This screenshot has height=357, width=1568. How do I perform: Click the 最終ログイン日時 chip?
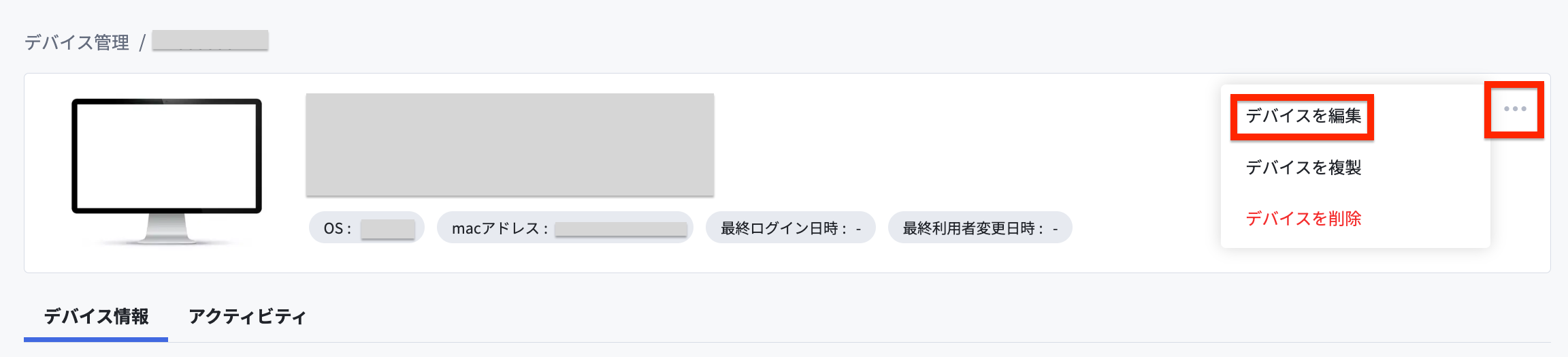(791, 228)
